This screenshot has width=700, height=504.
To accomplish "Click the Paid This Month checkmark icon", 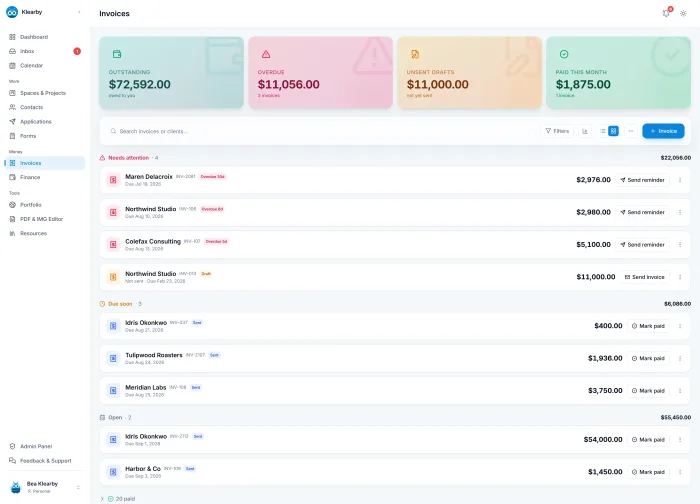I will tap(564, 54).
